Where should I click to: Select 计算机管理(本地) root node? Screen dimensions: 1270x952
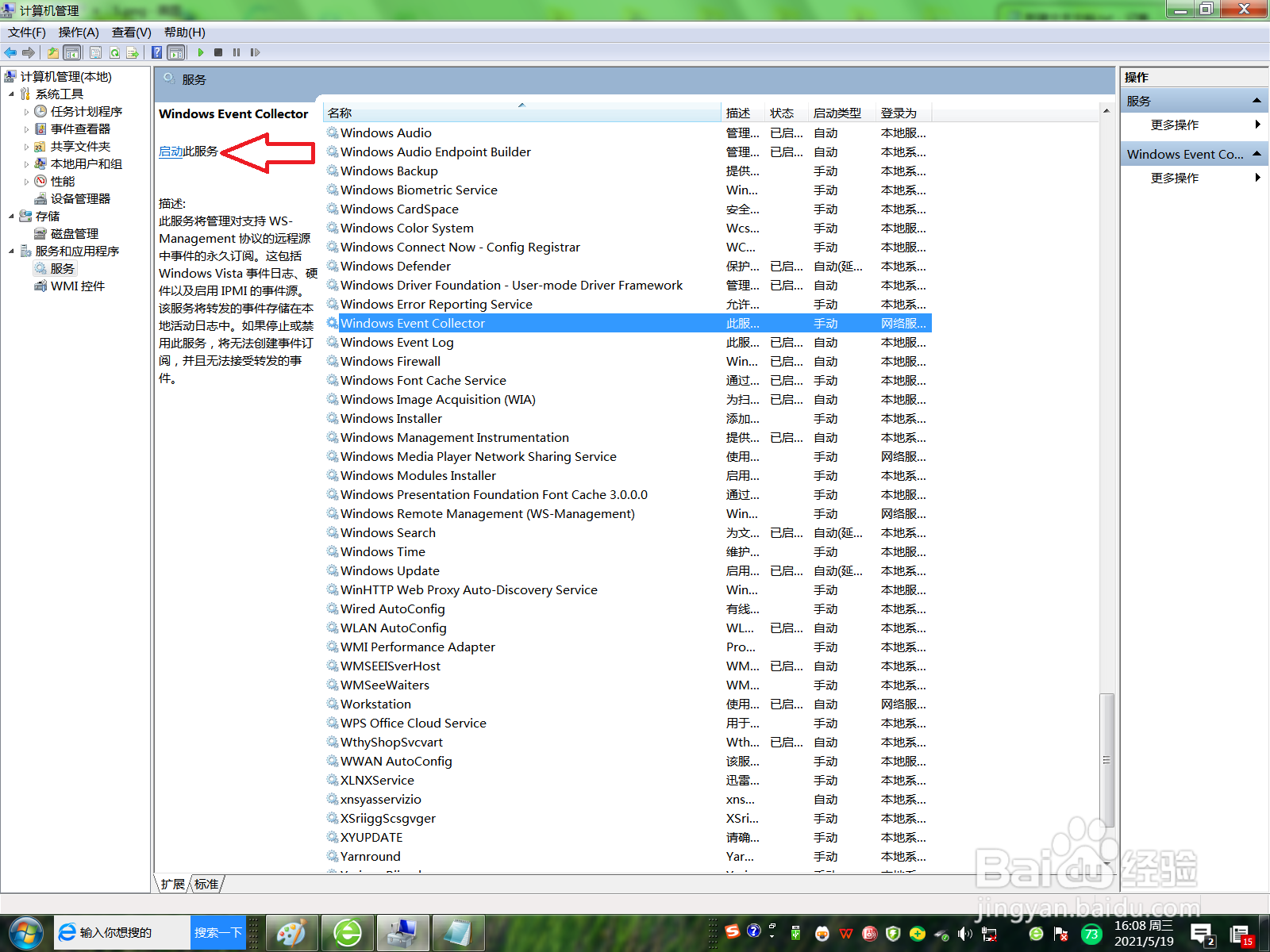[x=66, y=77]
